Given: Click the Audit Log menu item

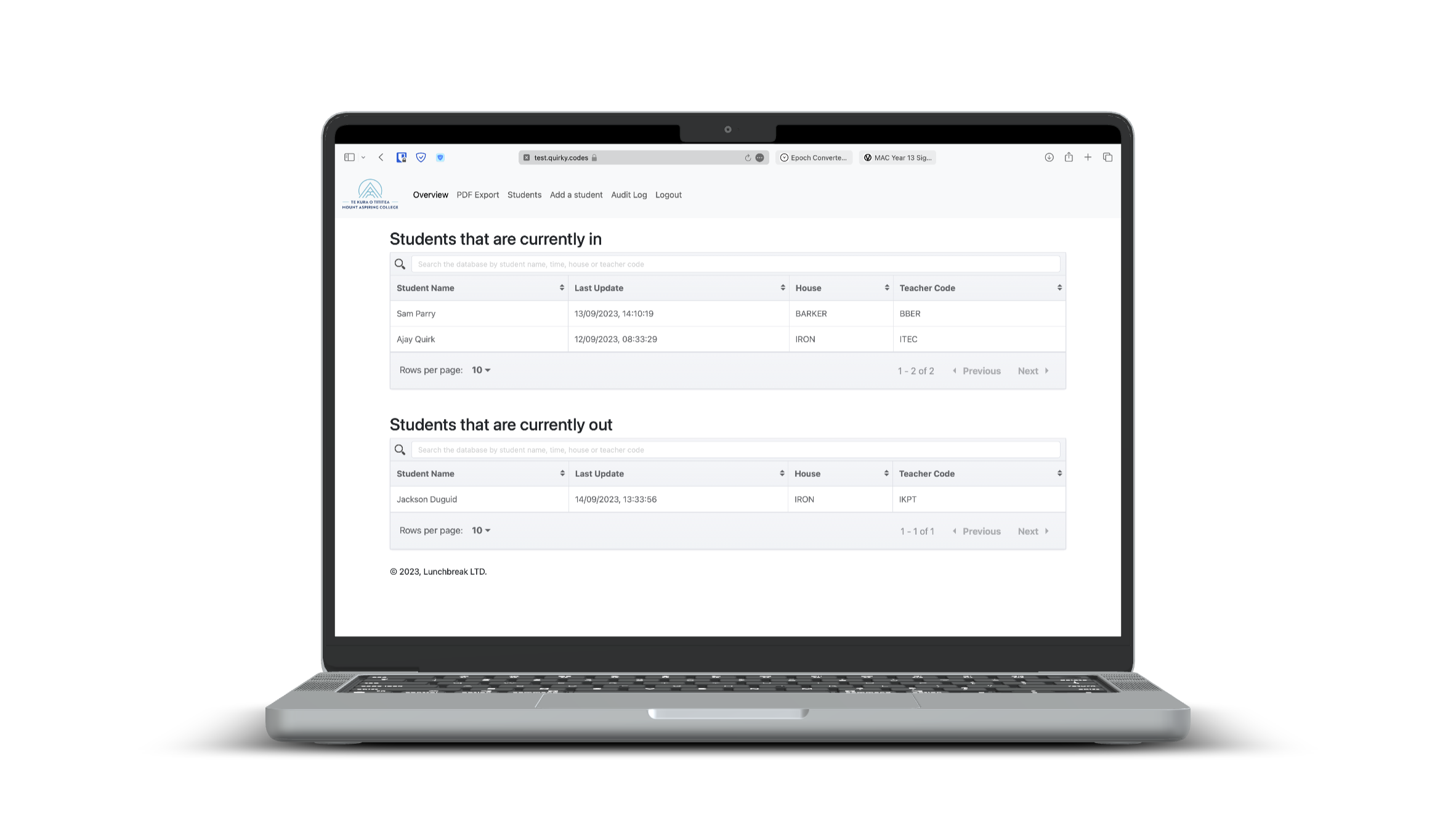Looking at the screenshot, I should click(x=628, y=194).
